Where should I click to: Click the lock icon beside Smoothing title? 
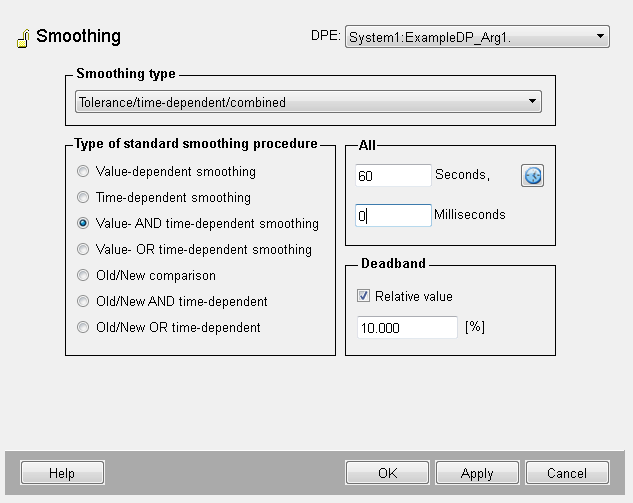pyautogui.click(x=22, y=39)
